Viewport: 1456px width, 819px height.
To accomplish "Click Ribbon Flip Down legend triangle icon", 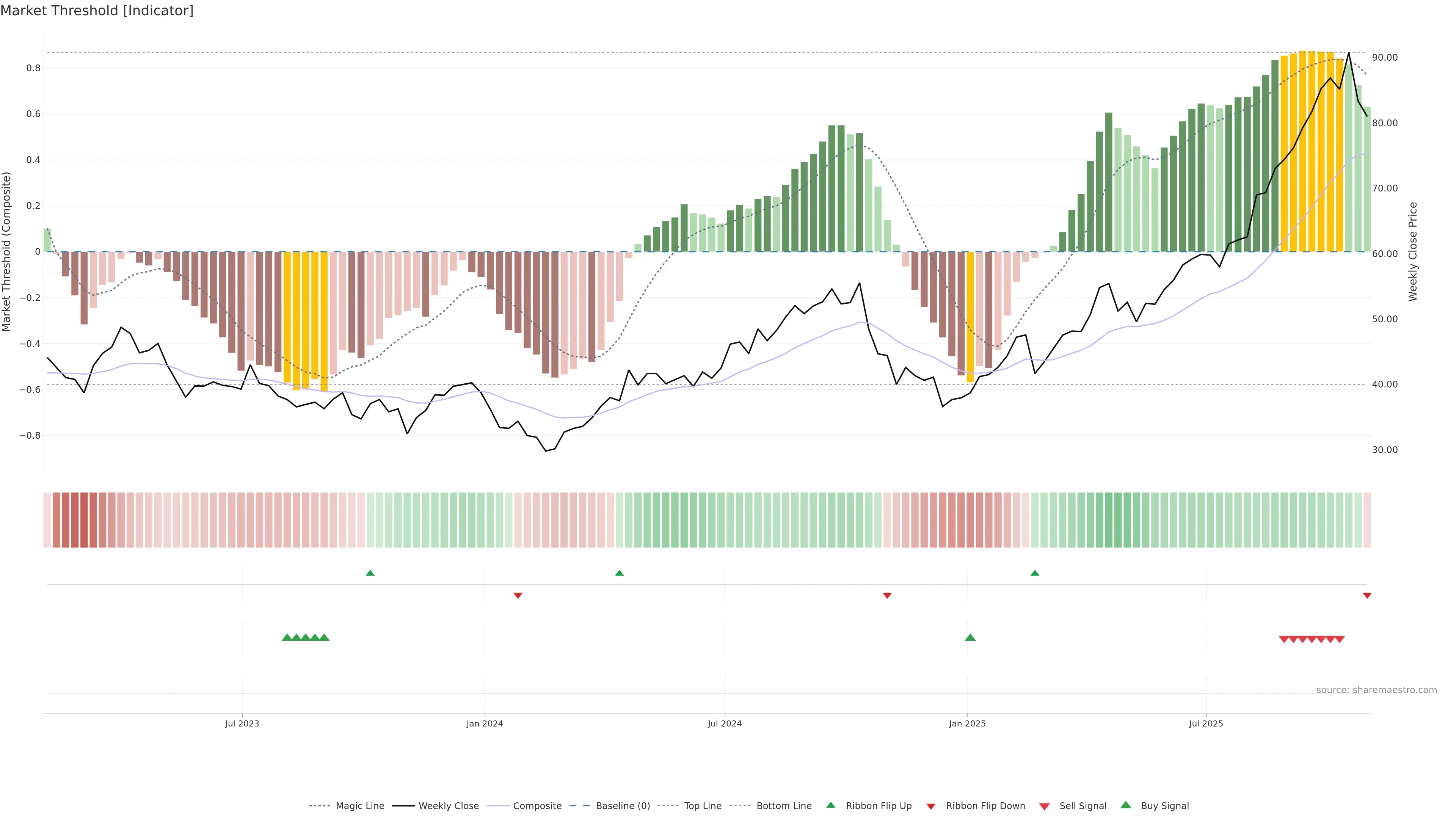I will (931, 806).
